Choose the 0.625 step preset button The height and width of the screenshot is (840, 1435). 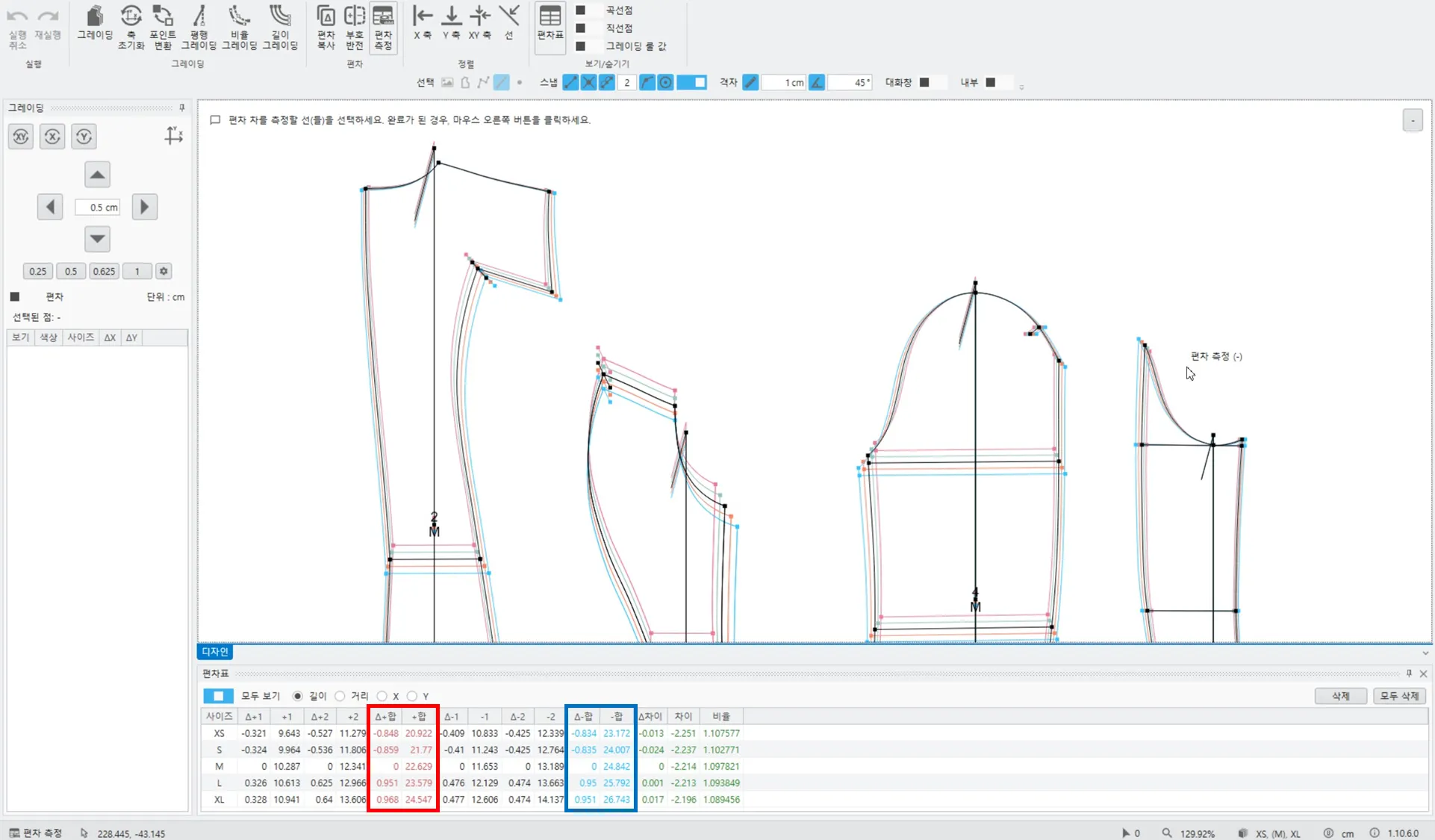[x=104, y=271]
